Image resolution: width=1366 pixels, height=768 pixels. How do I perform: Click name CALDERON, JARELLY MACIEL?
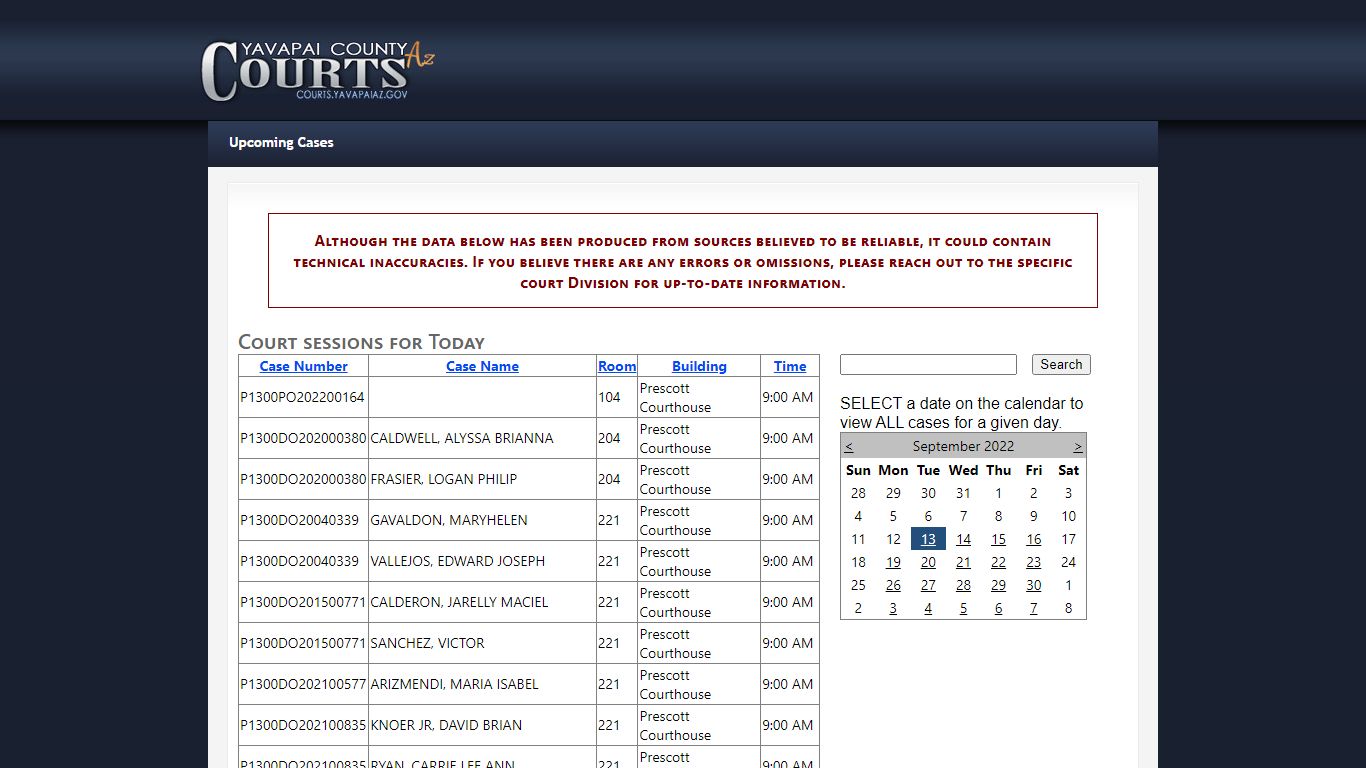pyautogui.click(x=460, y=602)
